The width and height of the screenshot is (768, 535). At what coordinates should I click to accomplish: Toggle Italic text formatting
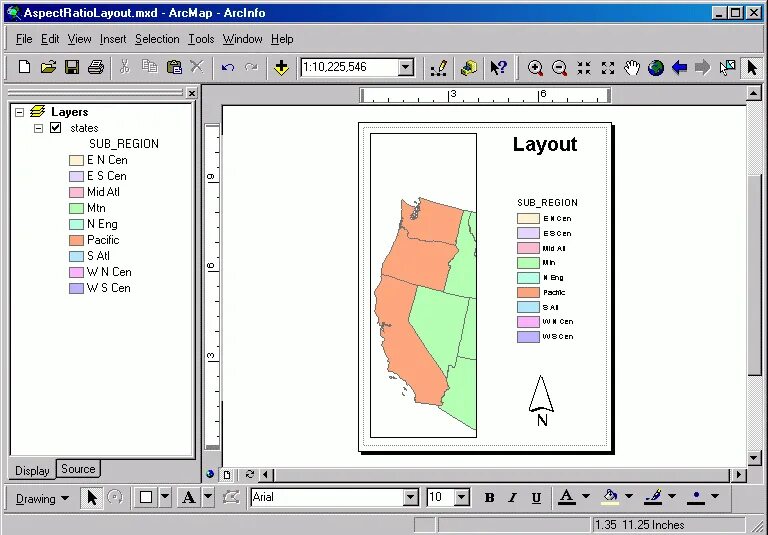[x=512, y=498]
